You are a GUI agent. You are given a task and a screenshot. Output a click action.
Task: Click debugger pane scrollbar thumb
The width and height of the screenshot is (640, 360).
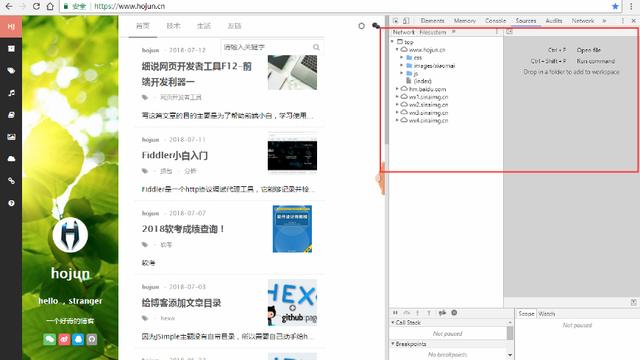(x=510, y=333)
